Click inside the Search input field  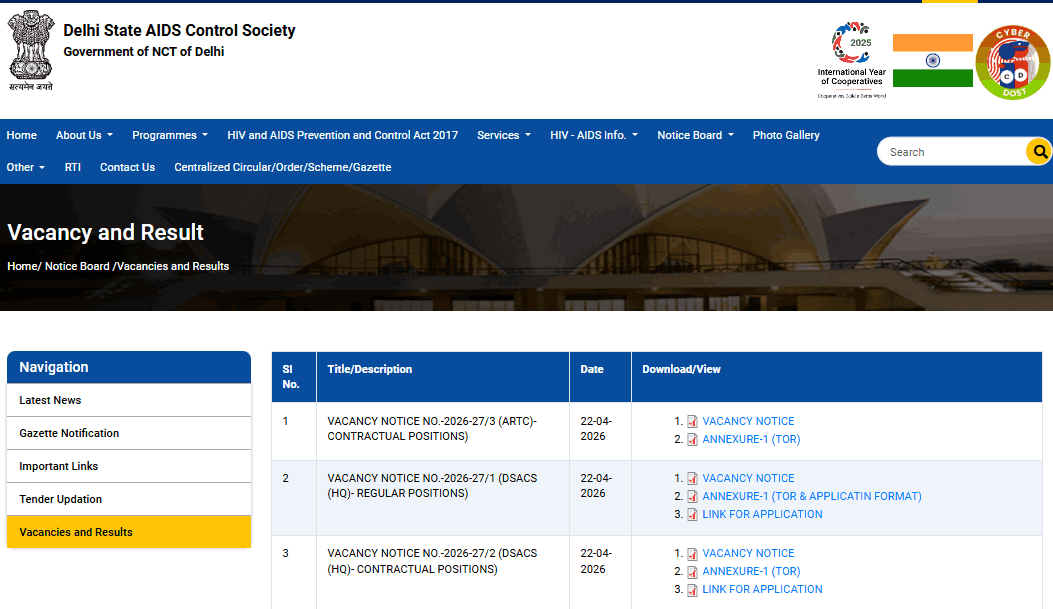pyautogui.click(x=950, y=151)
